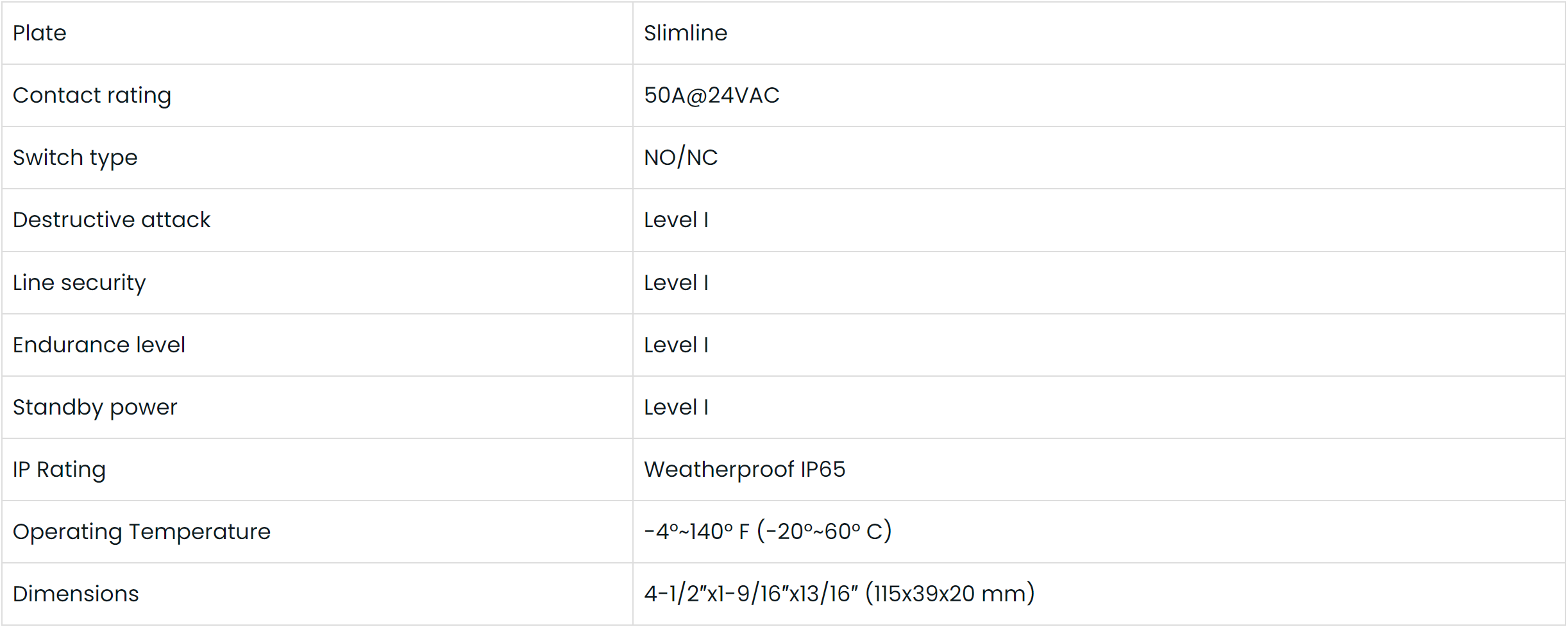This screenshot has width=1568, height=627.
Task: Click "Level I" in the Endurance level row
Action: point(676,345)
